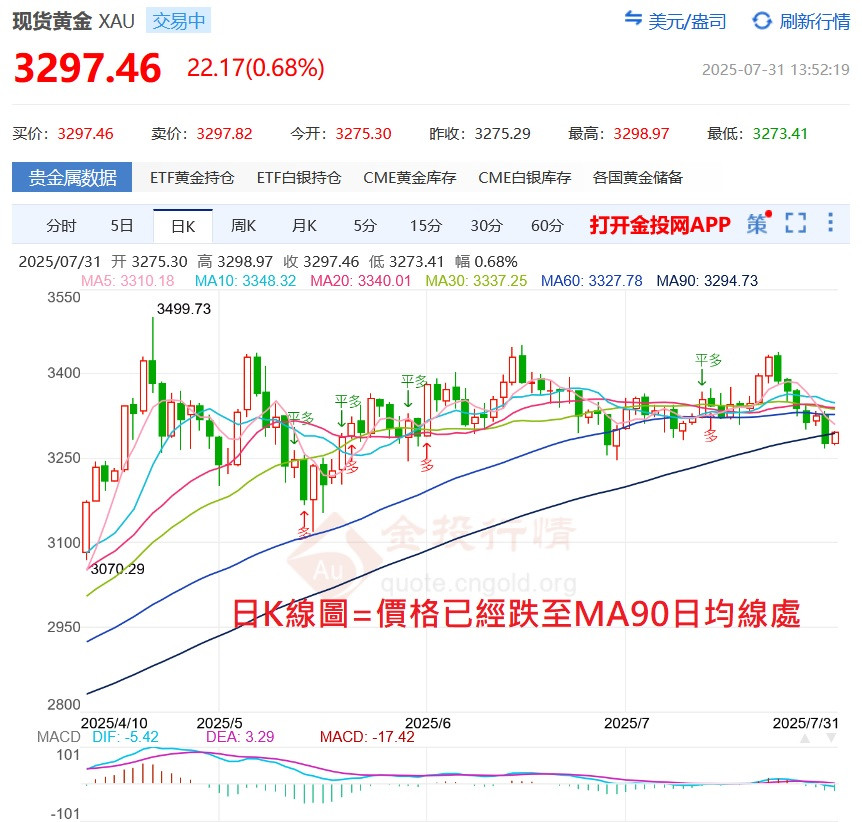Switch chart to 分时 view
The image size is (862, 822).
point(61,225)
